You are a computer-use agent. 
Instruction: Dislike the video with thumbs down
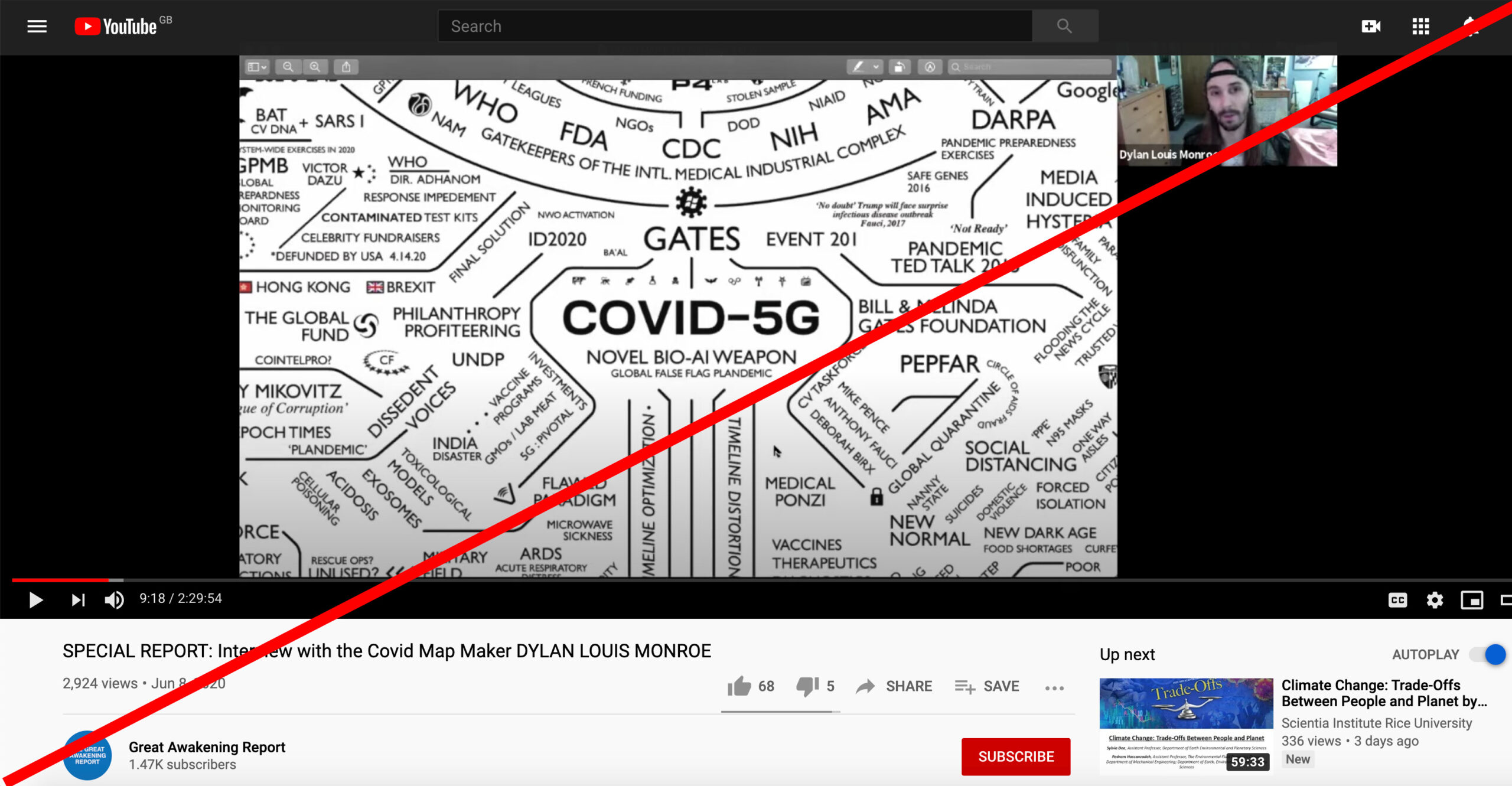coord(807,686)
